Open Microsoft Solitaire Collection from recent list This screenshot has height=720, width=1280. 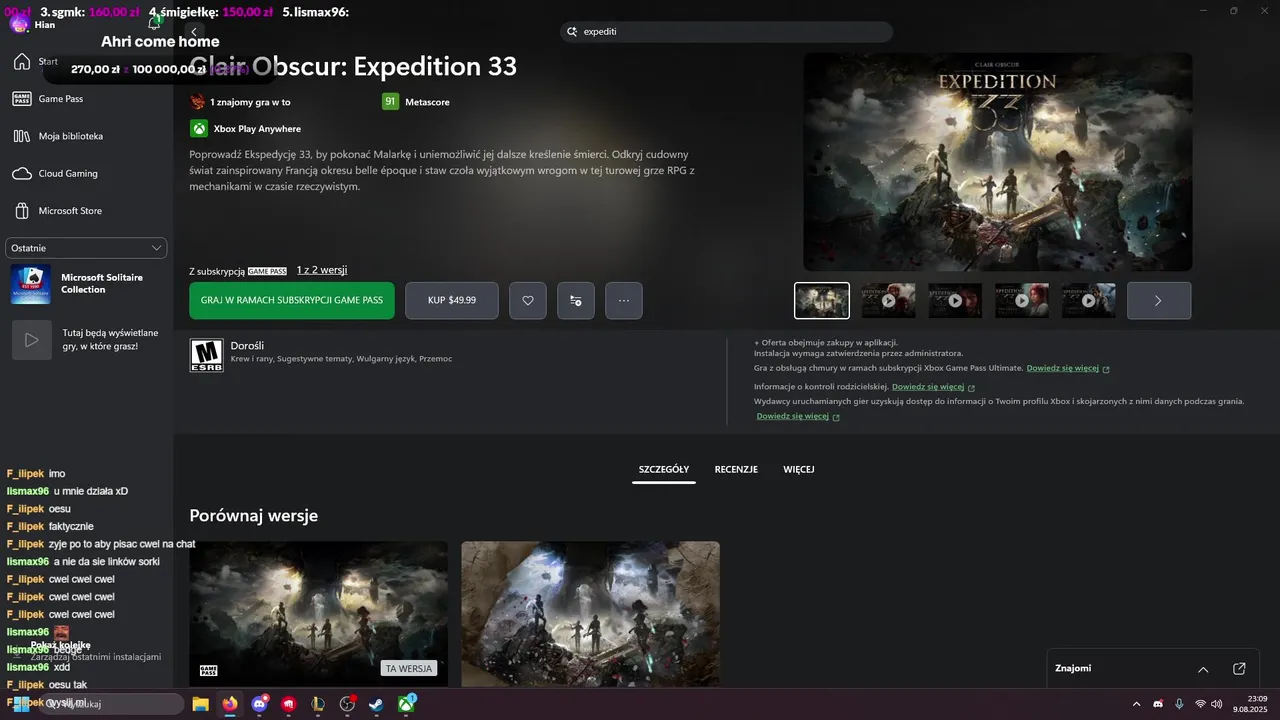[86, 284]
